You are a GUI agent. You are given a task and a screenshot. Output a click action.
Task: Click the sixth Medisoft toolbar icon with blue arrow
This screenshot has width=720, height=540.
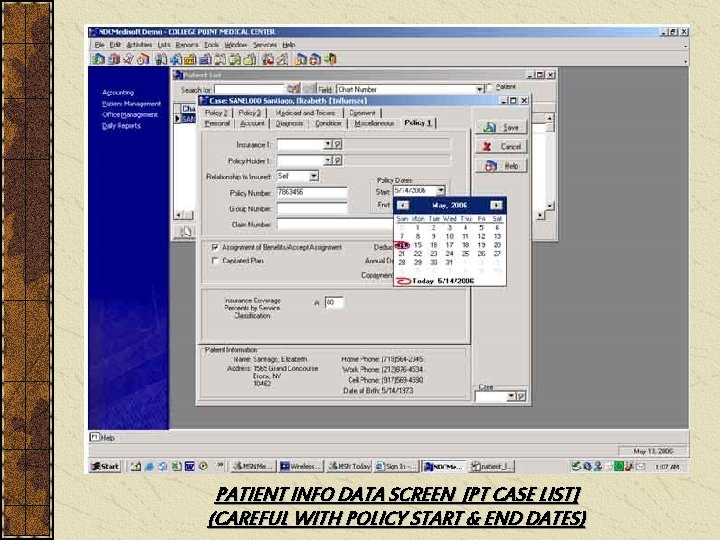coord(176,59)
